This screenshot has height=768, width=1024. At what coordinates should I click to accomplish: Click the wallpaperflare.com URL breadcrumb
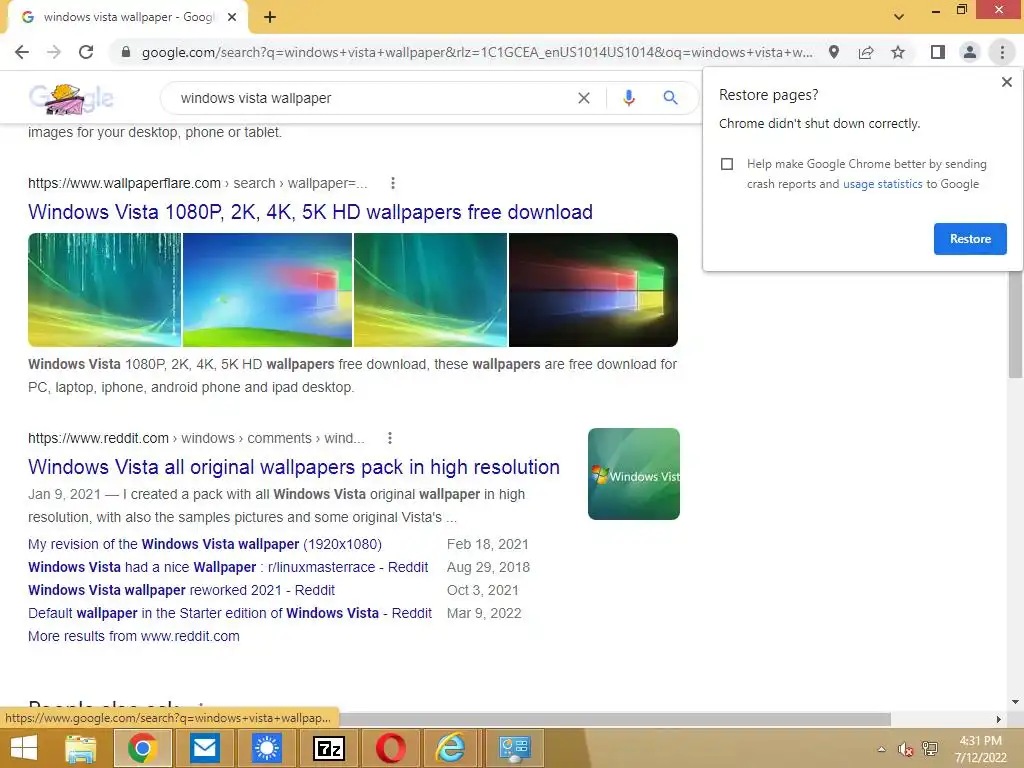tap(197, 184)
